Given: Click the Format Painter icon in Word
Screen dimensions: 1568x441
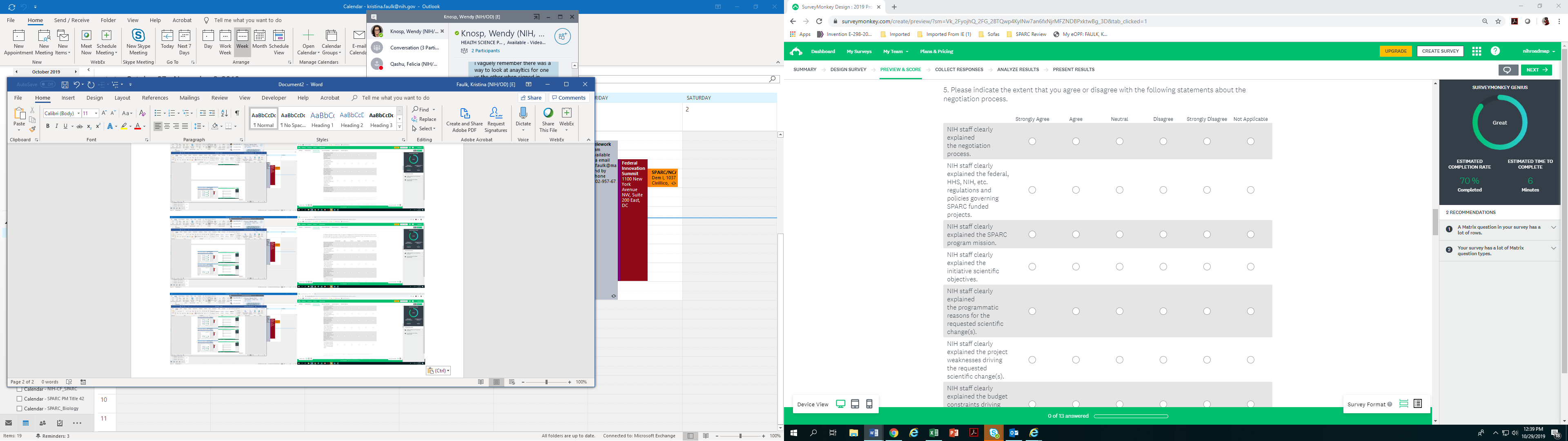Looking at the screenshot, I should [33, 129].
